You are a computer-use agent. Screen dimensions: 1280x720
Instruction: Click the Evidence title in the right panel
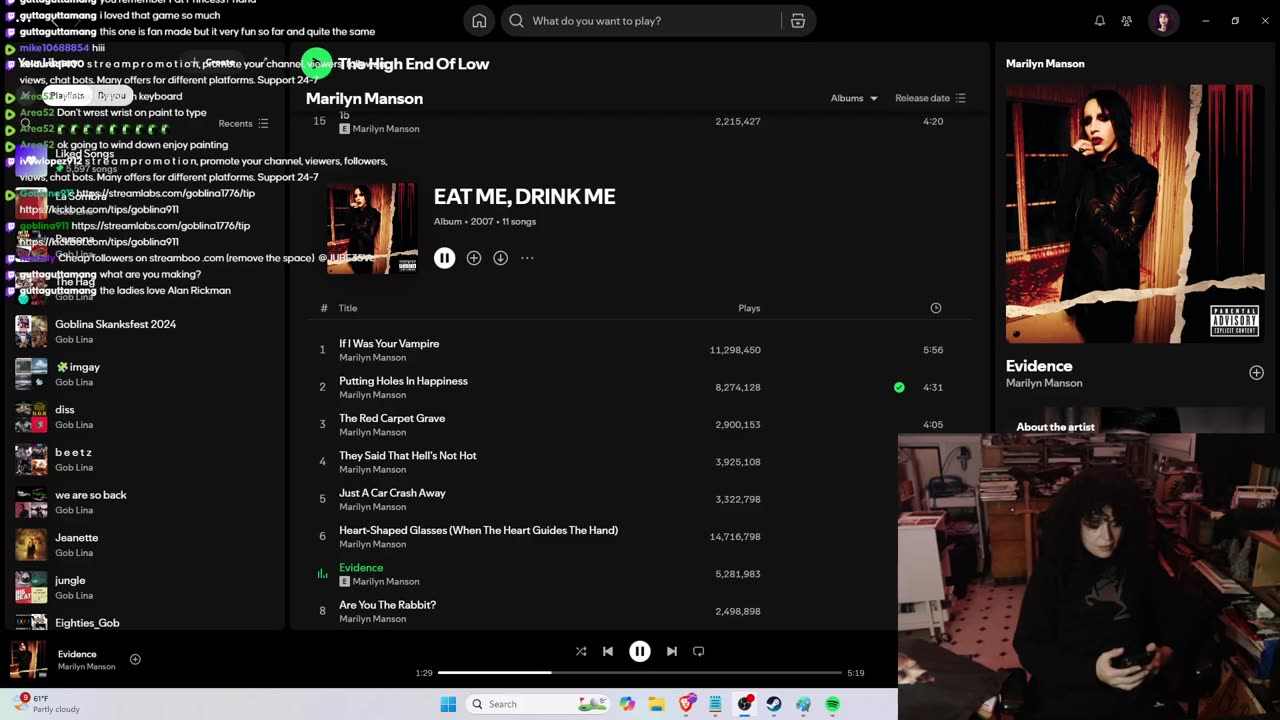point(1039,366)
